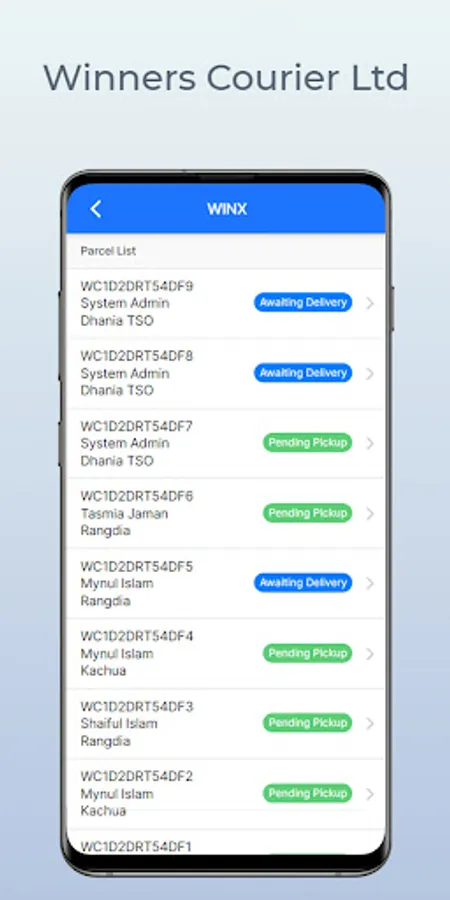Screen dimensions: 450x900
Task: Tap Pending Pickup badge for Shaiful Islam
Action: coord(308,723)
